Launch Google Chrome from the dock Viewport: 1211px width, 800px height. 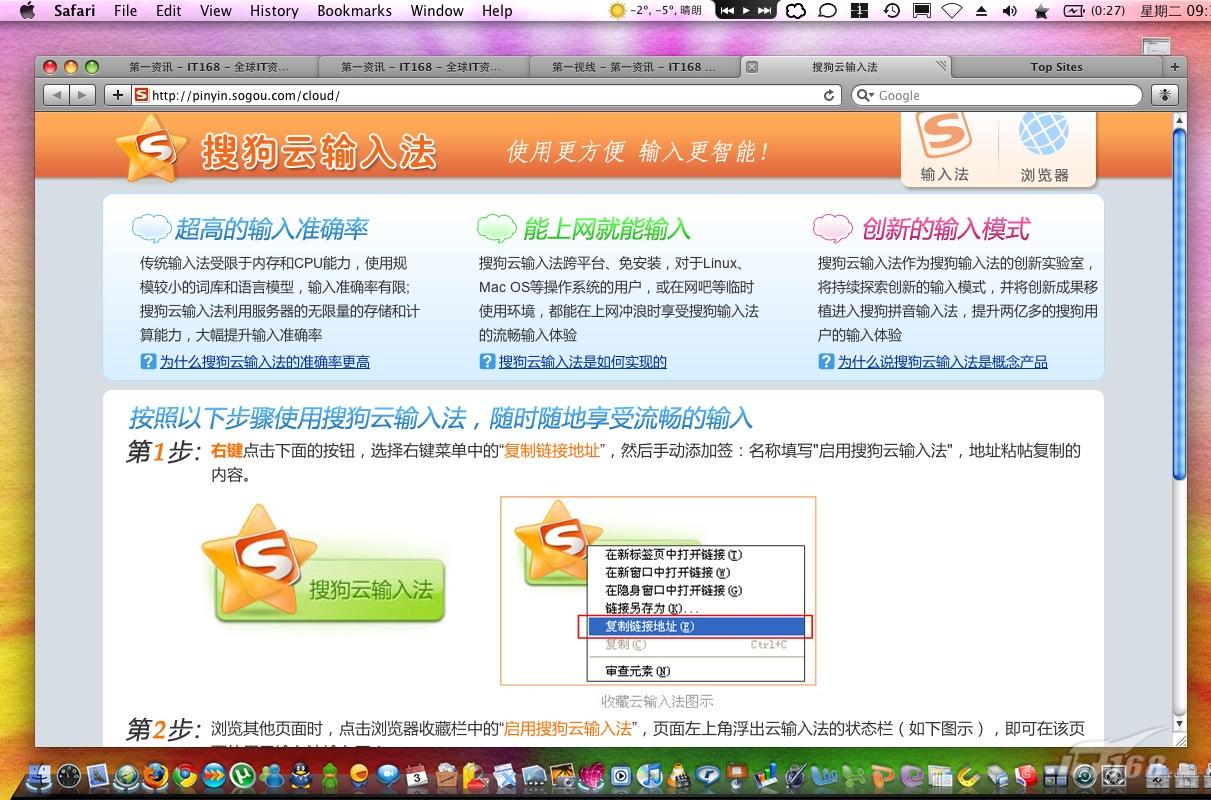(x=185, y=775)
